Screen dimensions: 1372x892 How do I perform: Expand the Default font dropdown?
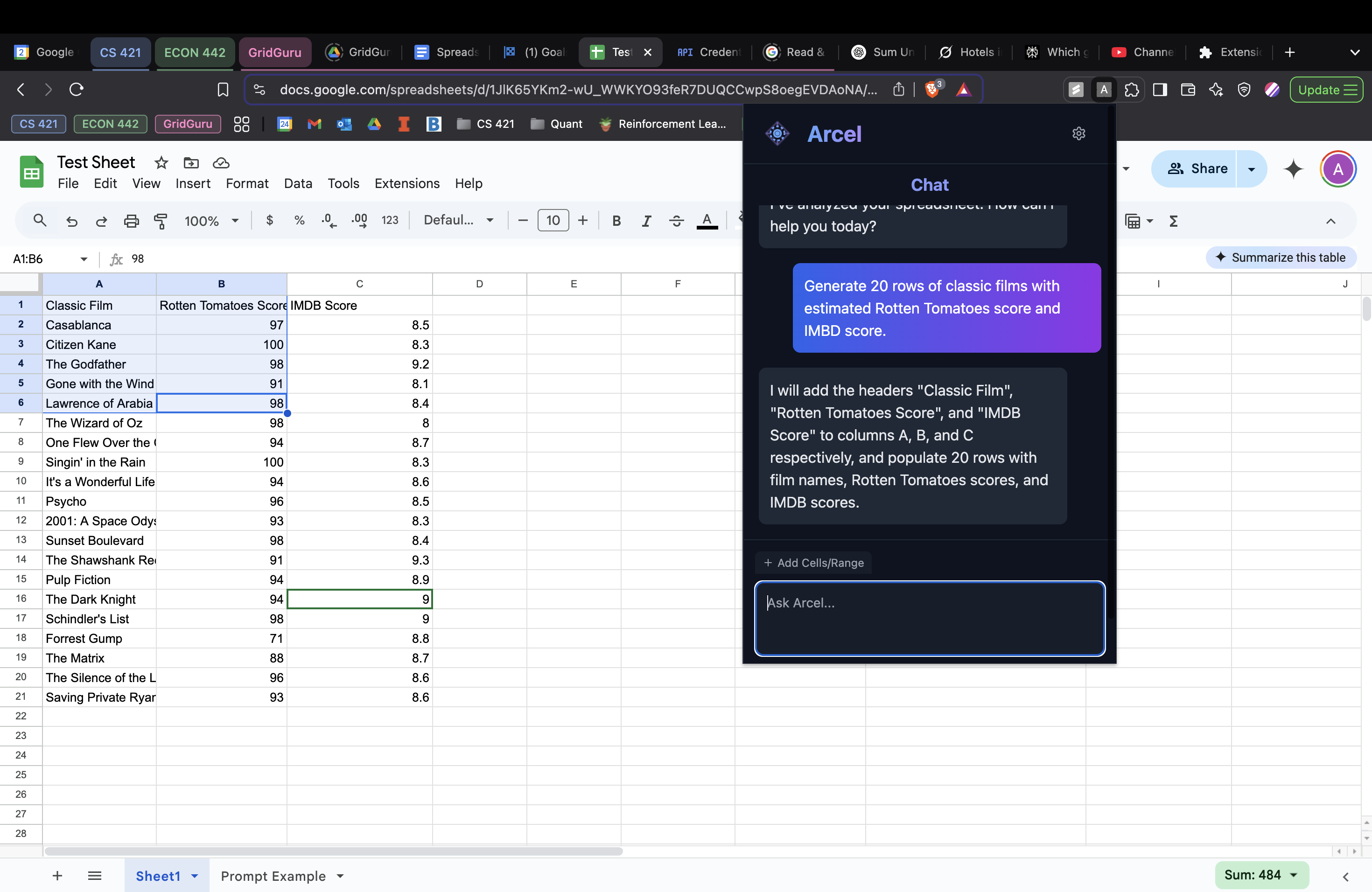458,220
